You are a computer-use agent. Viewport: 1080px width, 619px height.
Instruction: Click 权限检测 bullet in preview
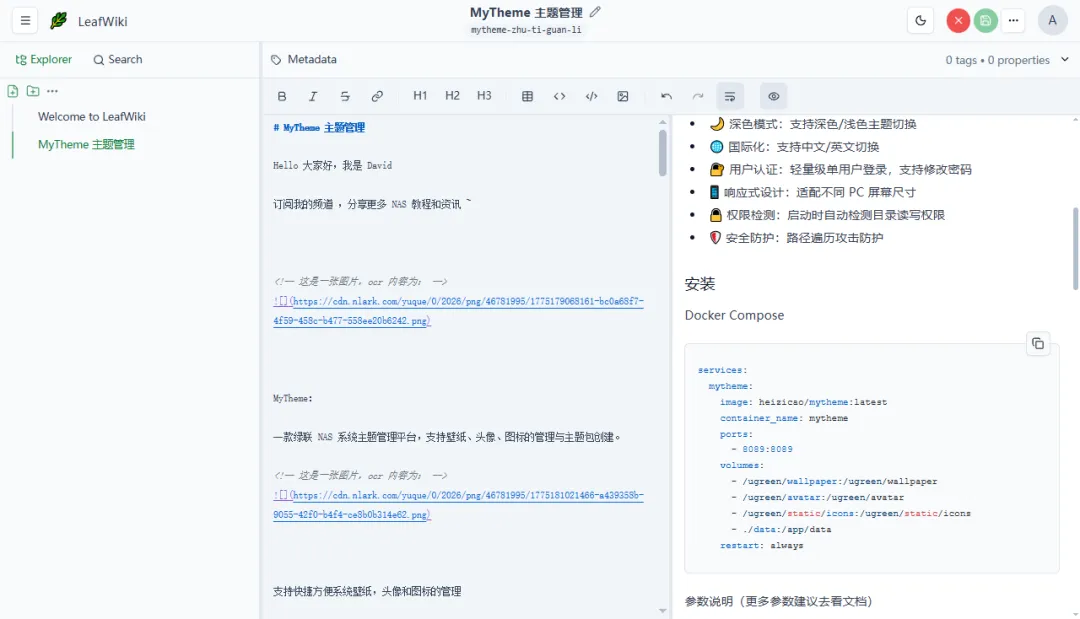click(827, 215)
